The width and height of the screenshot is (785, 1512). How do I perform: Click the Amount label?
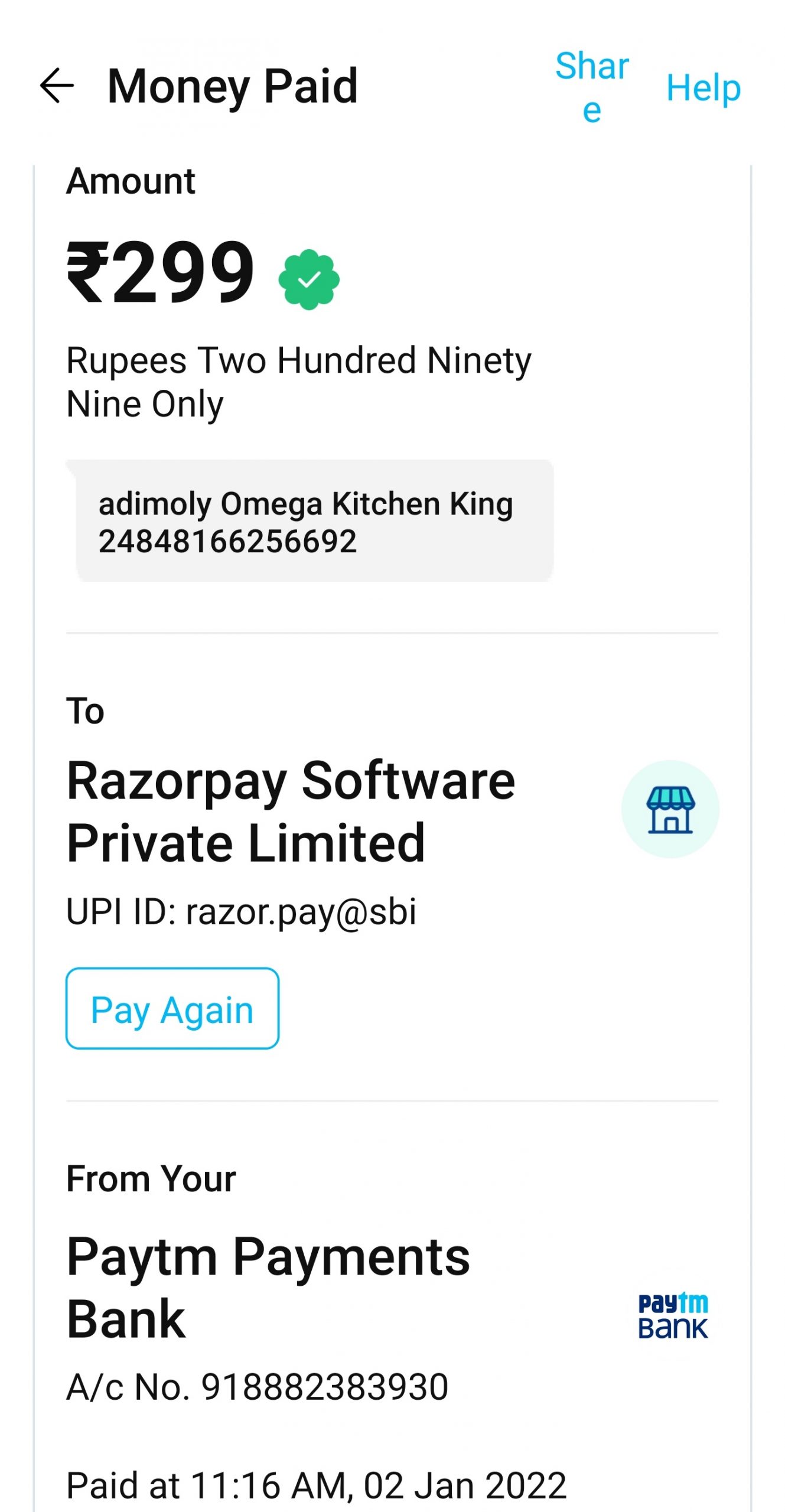131,181
